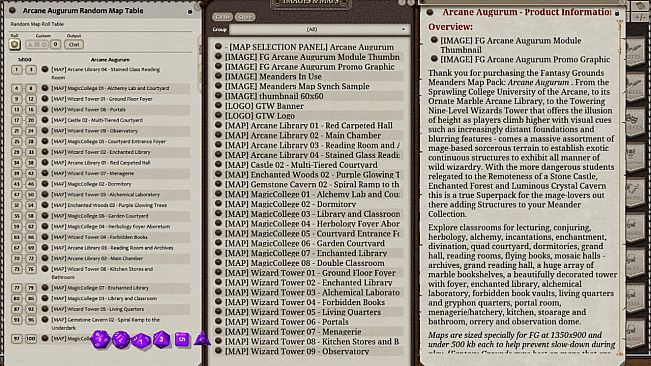Viewport: 651px width, 366px height.
Task: Open link icon for Module Thumbnail in Overview
Action: [434, 40]
